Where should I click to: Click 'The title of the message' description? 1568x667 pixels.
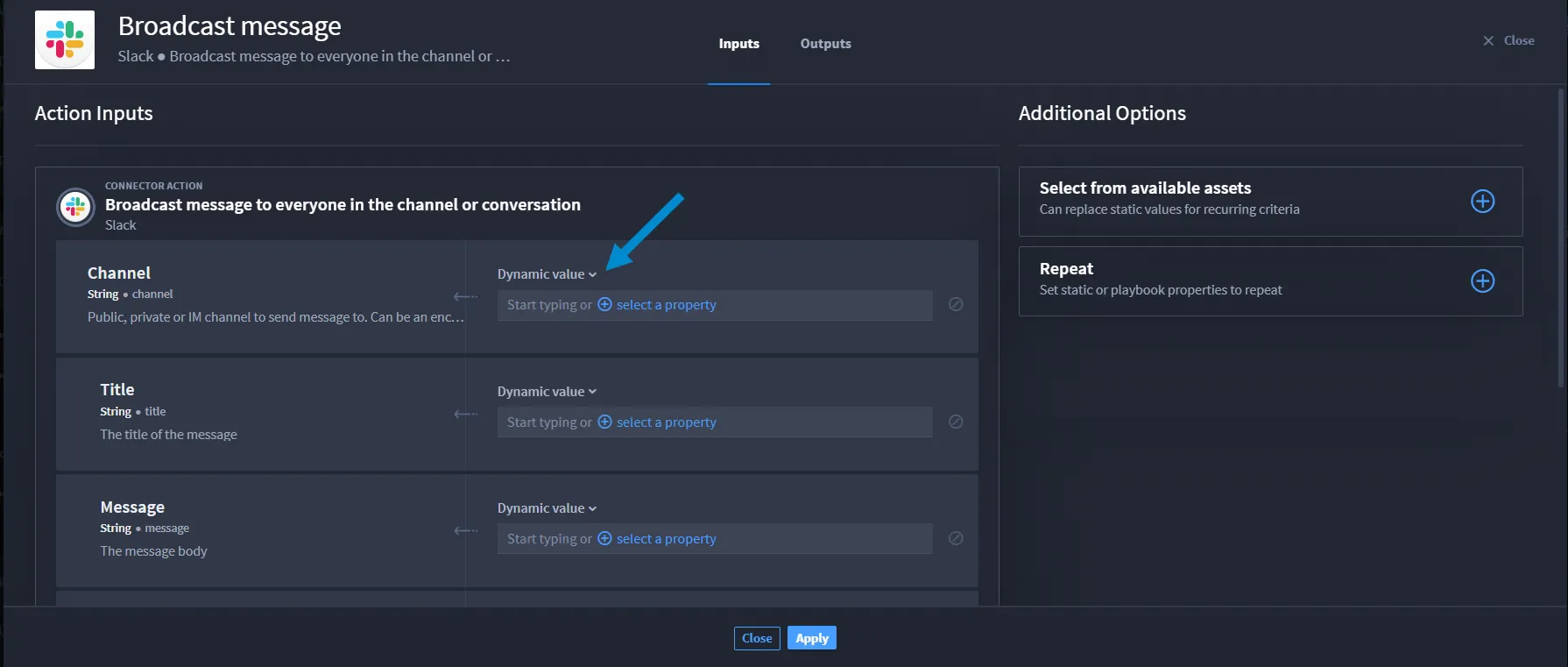pyautogui.click(x=168, y=435)
